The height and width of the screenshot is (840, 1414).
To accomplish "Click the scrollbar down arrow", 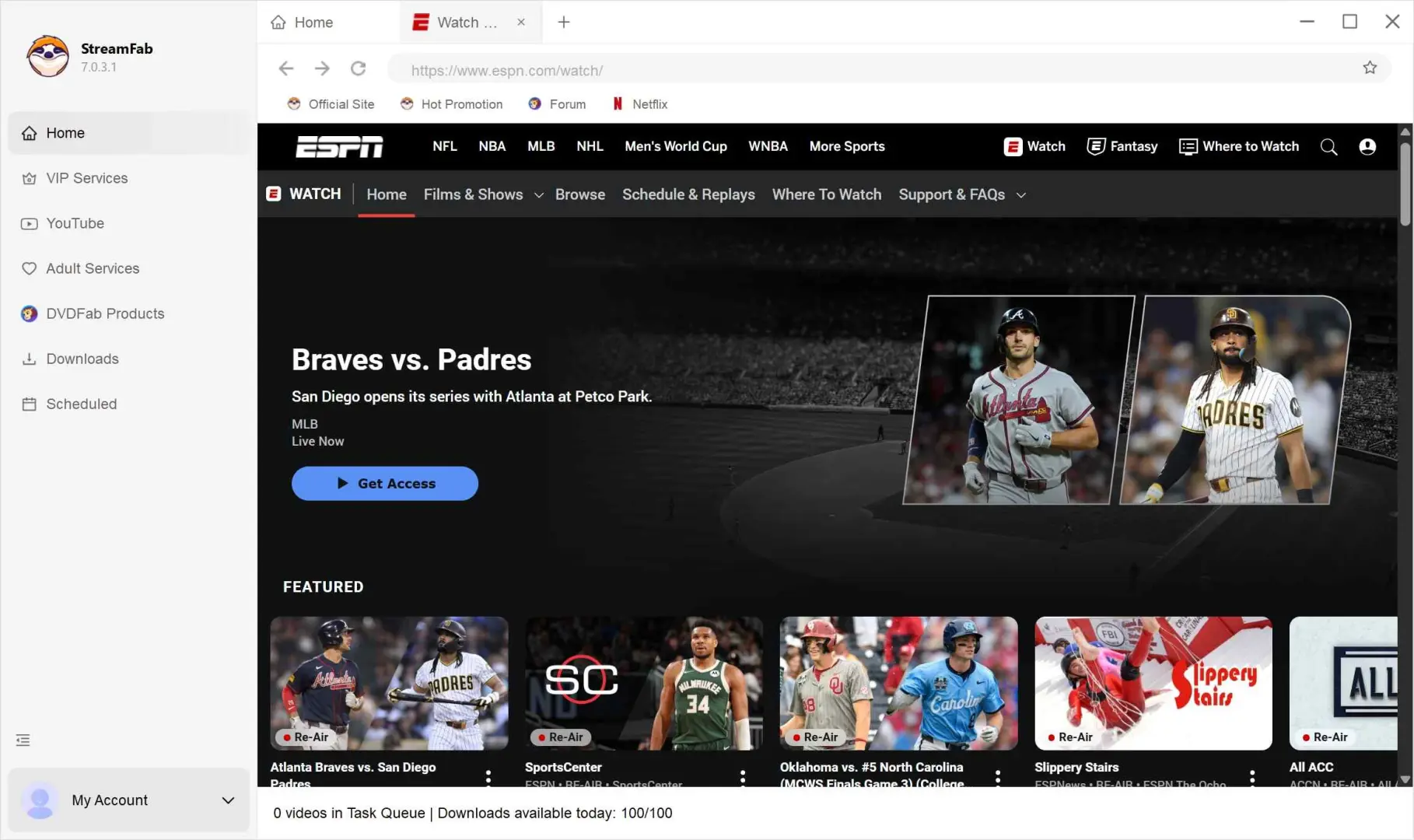I will pos(1405,779).
